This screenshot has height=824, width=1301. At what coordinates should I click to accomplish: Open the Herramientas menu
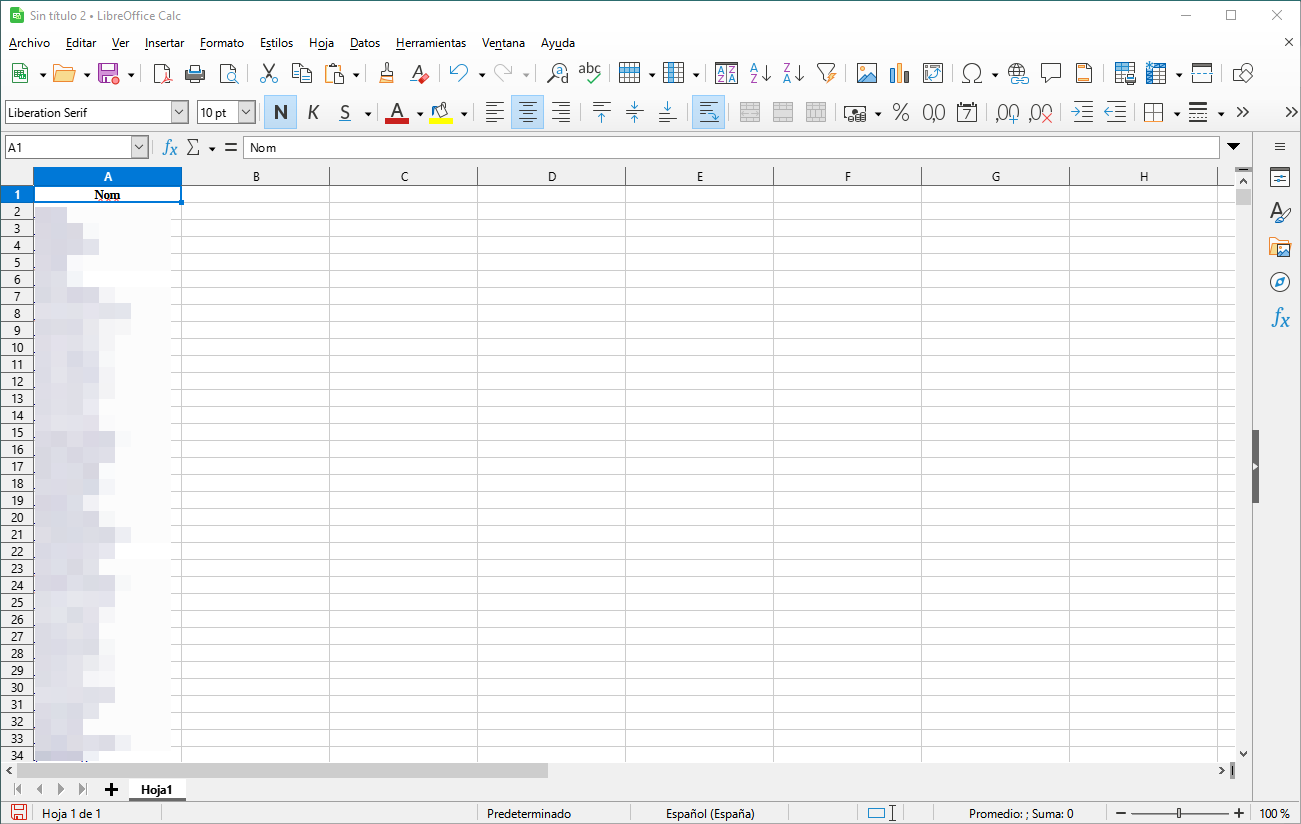(x=431, y=43)
